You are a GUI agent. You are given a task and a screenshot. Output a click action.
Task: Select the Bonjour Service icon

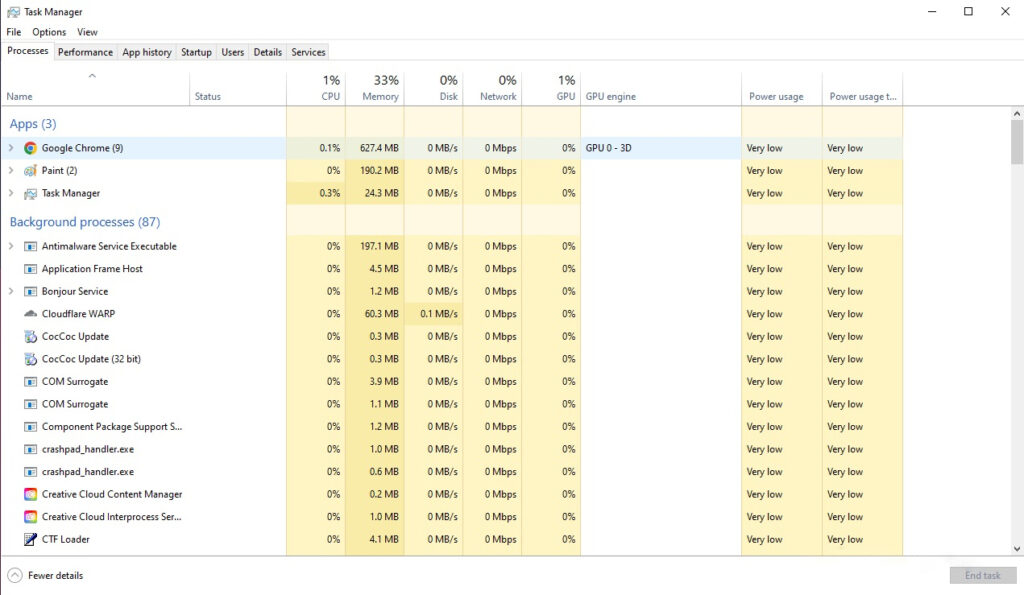pyautogui.click(x=33, y=291)
